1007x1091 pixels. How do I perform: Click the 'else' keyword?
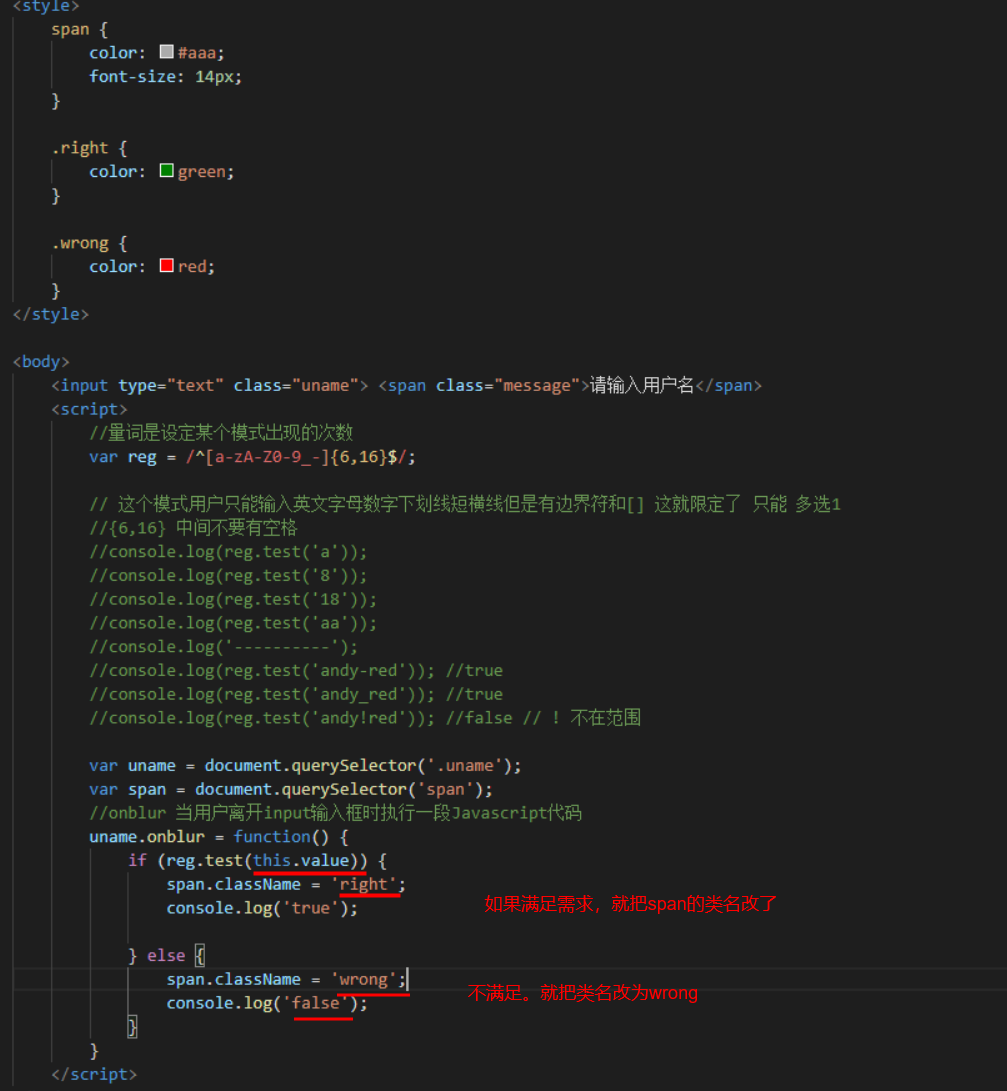pyautogui.click(x=166, y=955)
